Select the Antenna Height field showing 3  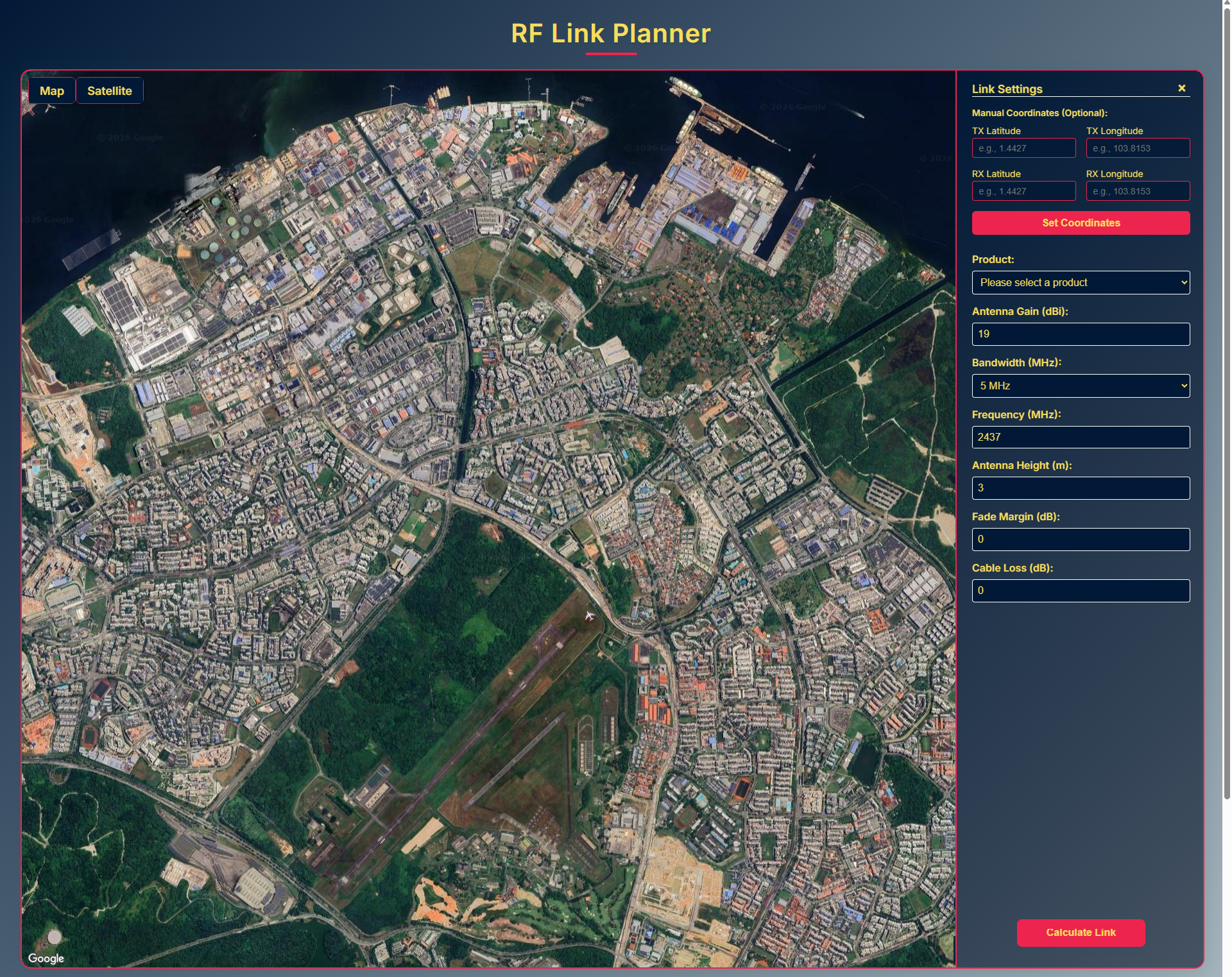pyautogui.click(x=1081, y=488)
